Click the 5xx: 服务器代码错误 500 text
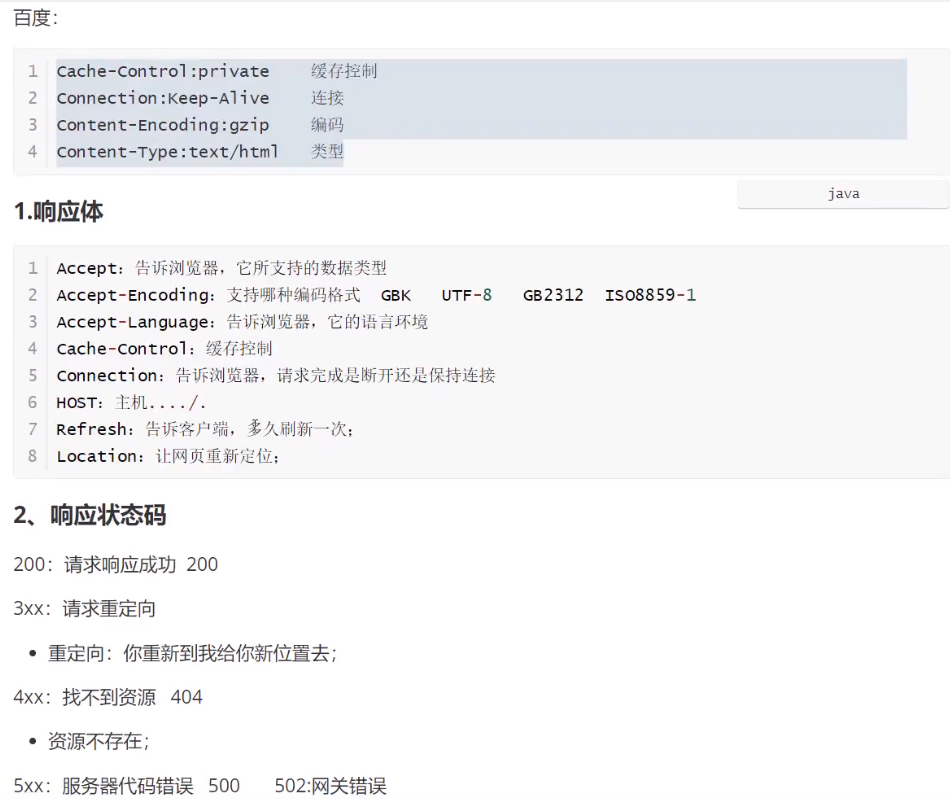The width and height of the screenshot is (950, 799). [x=127, y=786]
